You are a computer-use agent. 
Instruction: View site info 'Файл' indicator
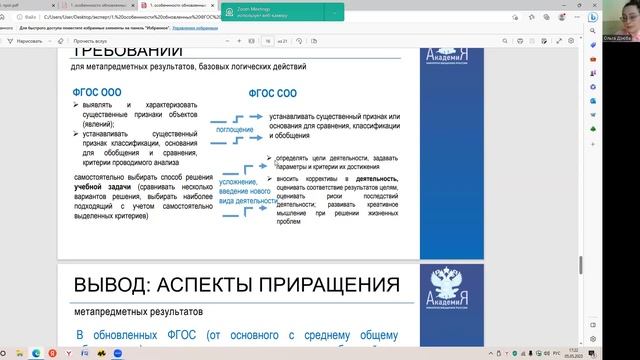click(27, 17)
